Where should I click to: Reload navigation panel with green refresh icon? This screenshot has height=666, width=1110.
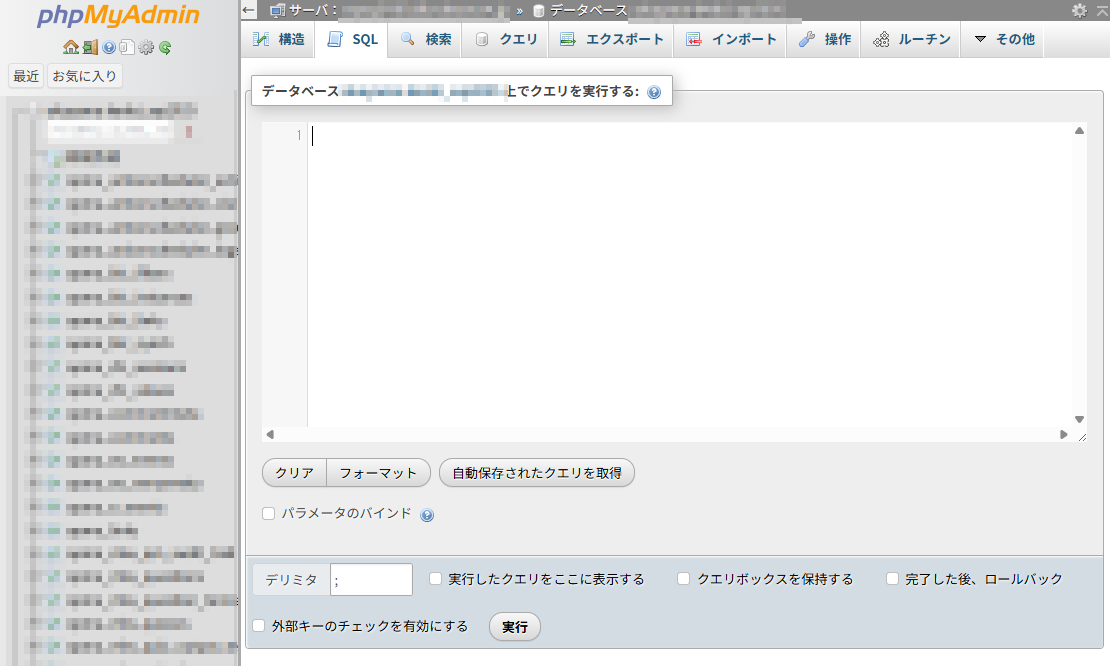[165, 47]
